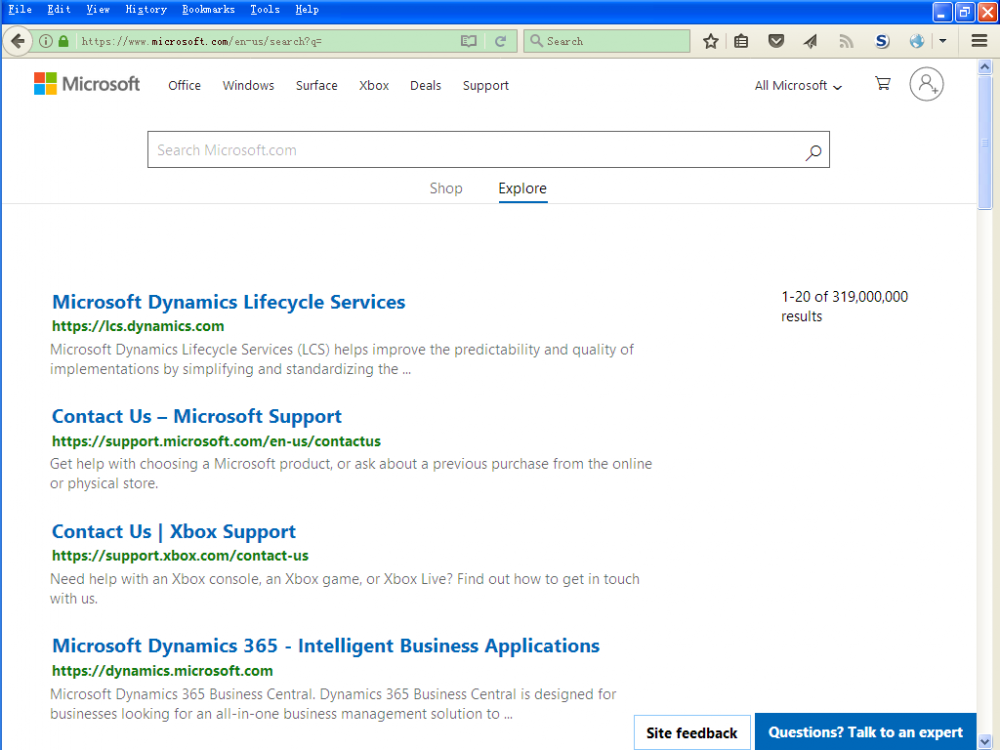Image resolution: width=1000 pixels, height=750 pixels.
Task: Open the History menu
Action: coord(146,9)
